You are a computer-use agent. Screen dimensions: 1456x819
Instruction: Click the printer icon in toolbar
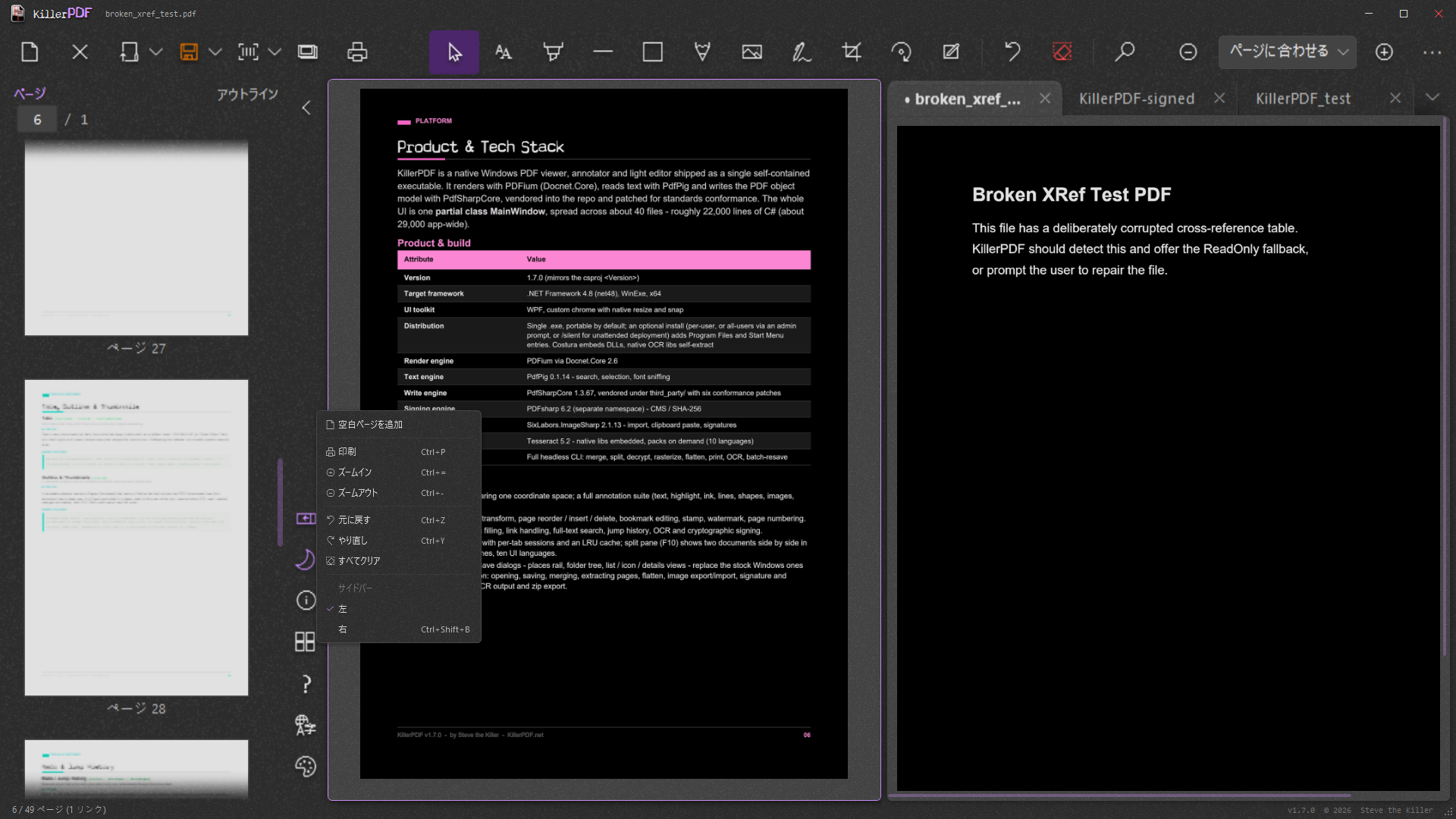click(x=357, y=52)
